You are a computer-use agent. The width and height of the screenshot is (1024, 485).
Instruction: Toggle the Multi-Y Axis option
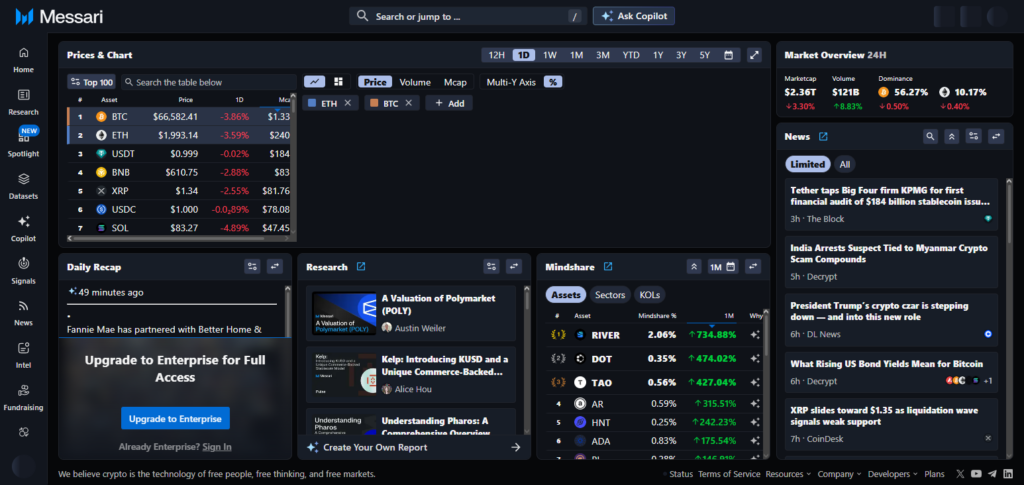click(511, 82)
